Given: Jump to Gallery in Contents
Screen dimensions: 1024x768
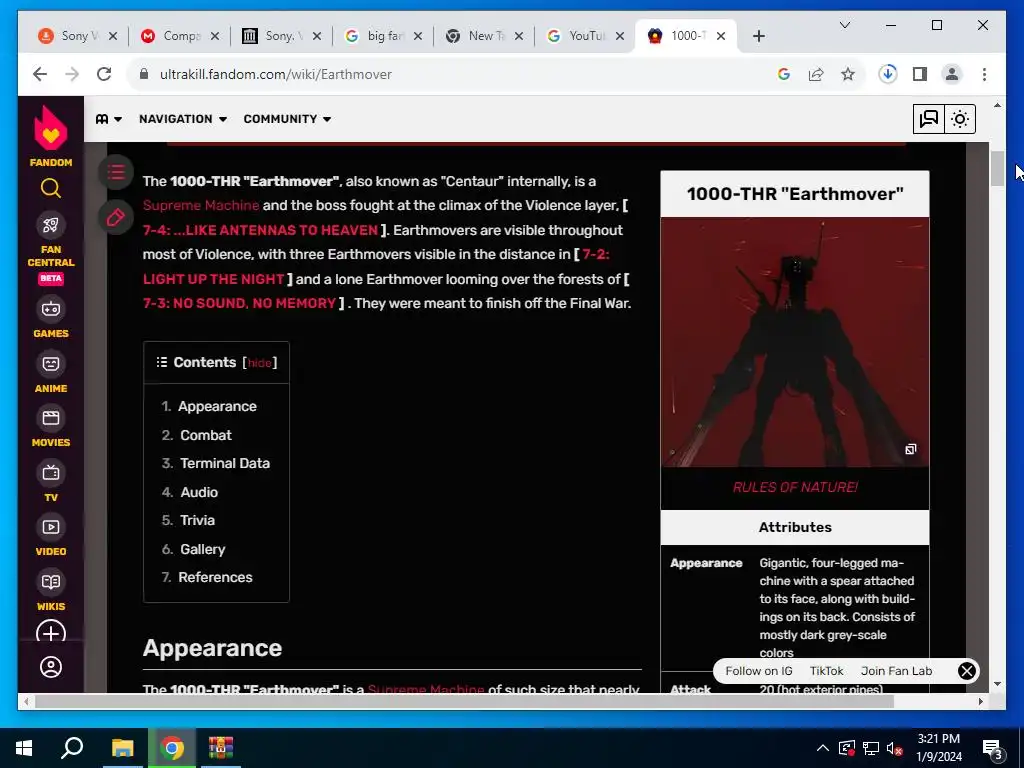Looking at the screenshot, I should [x=202, y=549].
